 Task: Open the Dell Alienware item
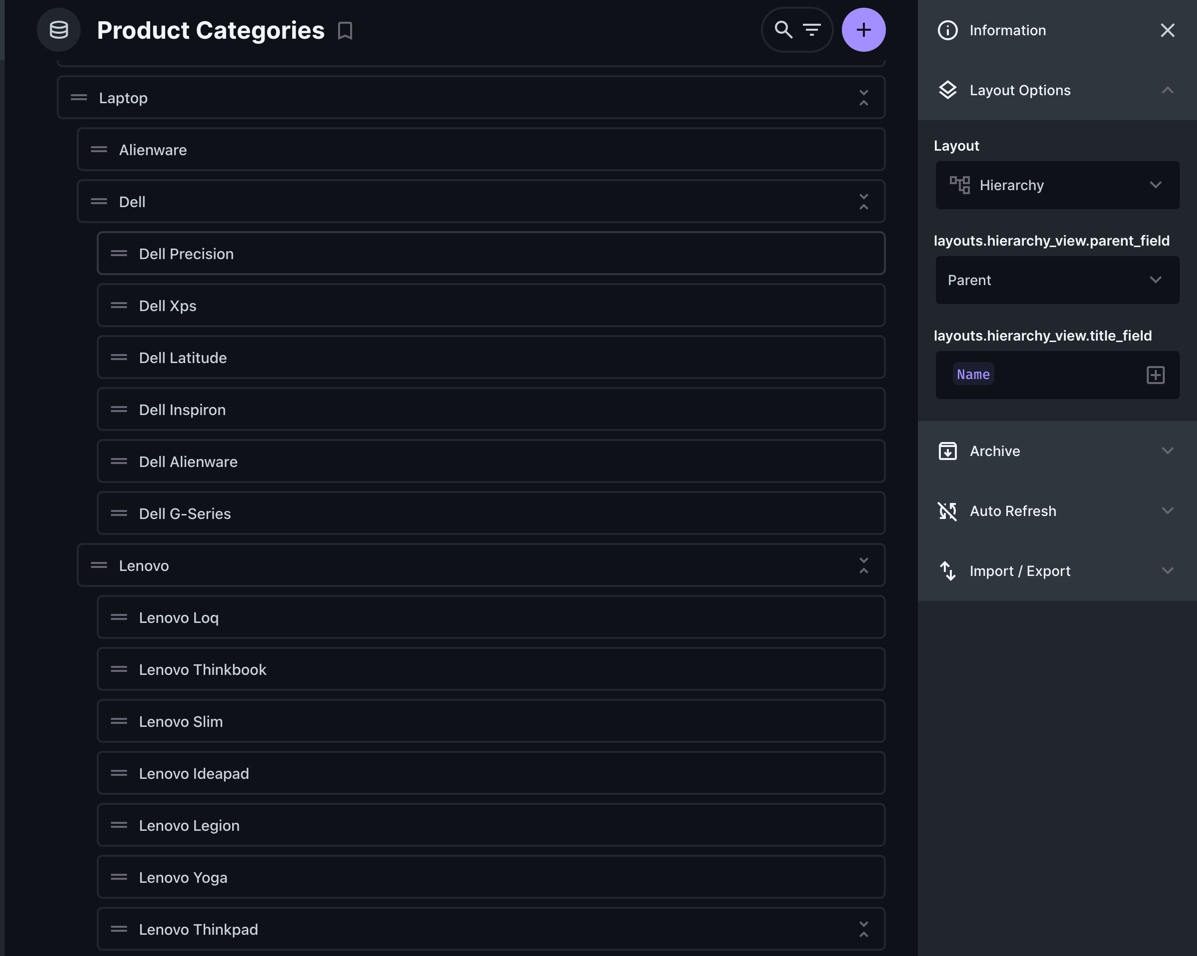click(491, 461)
